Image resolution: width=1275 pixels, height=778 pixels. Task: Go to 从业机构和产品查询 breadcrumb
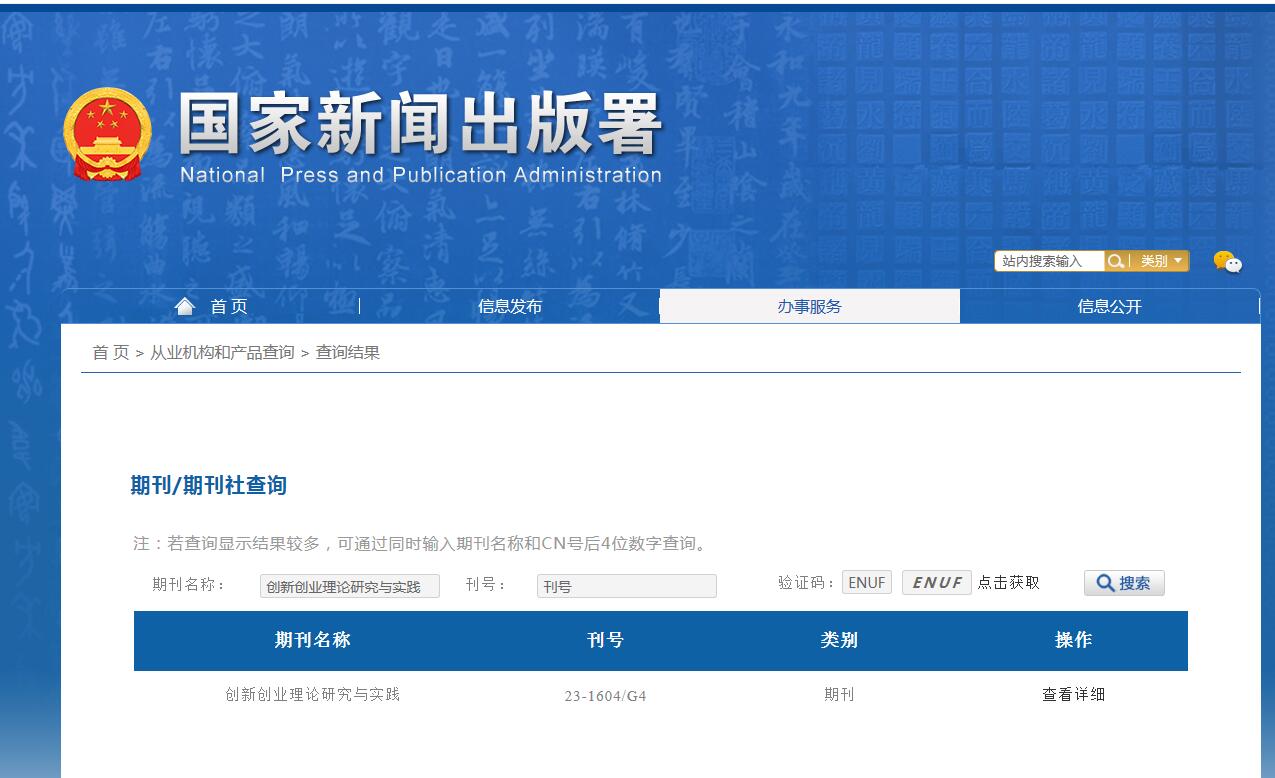(x=222, y=353)
